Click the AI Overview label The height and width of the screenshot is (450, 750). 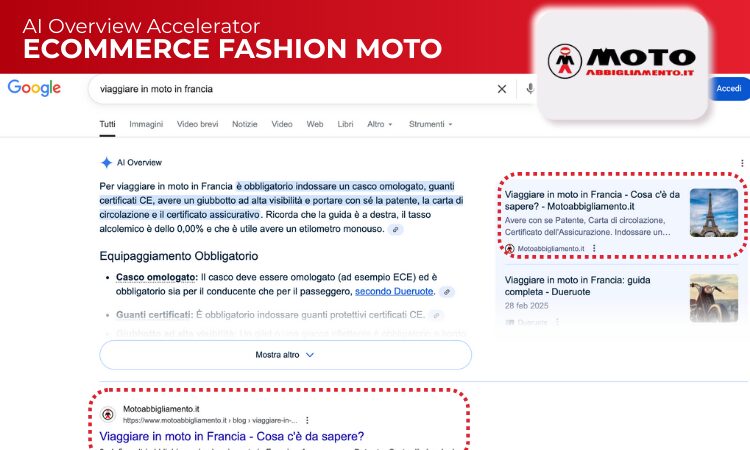click(x=139, y=163)
